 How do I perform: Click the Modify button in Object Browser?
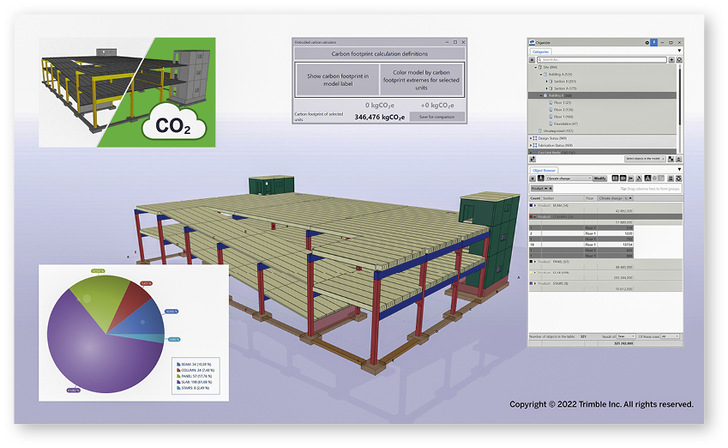click(x=600, y=177)
